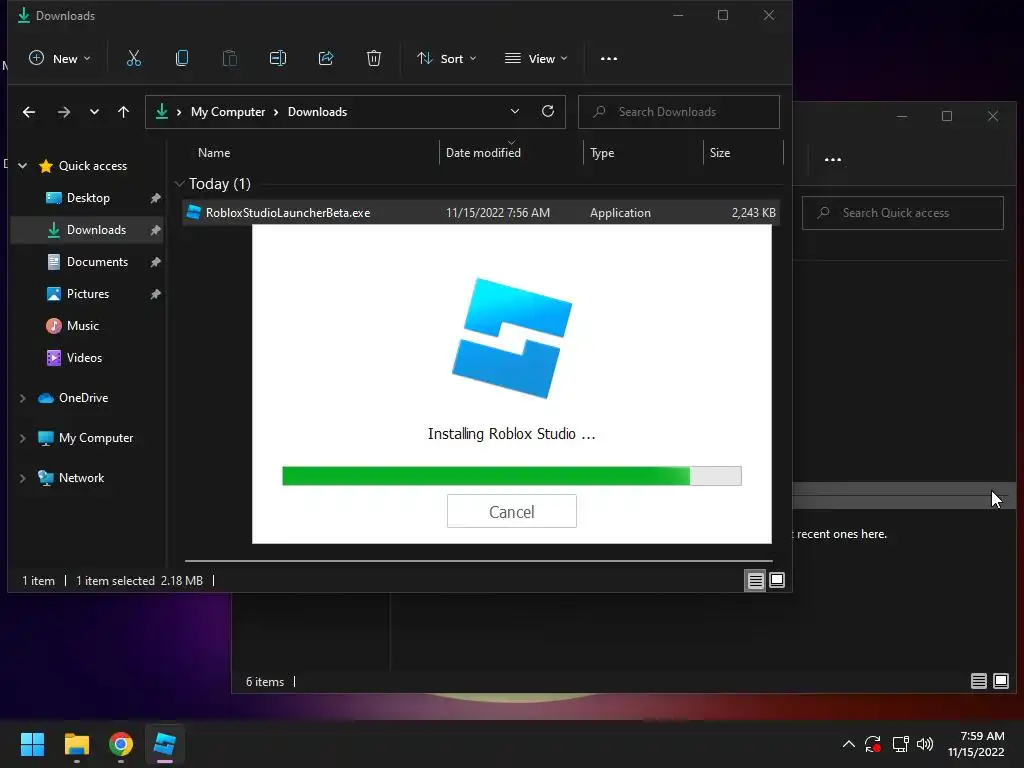
Task: Click network icon in system tray
Action: (x=901, y=744)
